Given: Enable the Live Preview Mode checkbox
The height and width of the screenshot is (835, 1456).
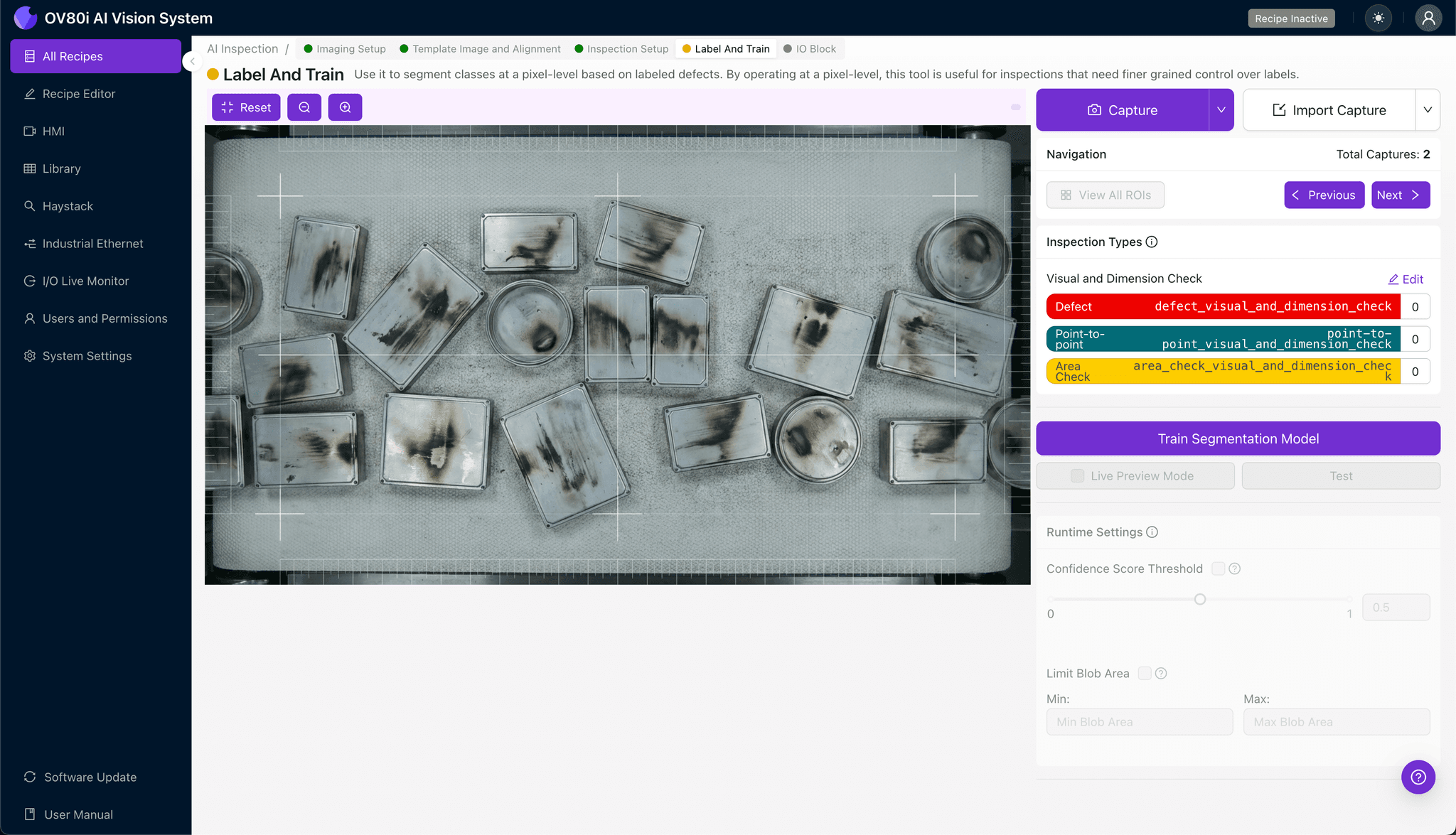Looking at the screenshot, I should 1078,476.
